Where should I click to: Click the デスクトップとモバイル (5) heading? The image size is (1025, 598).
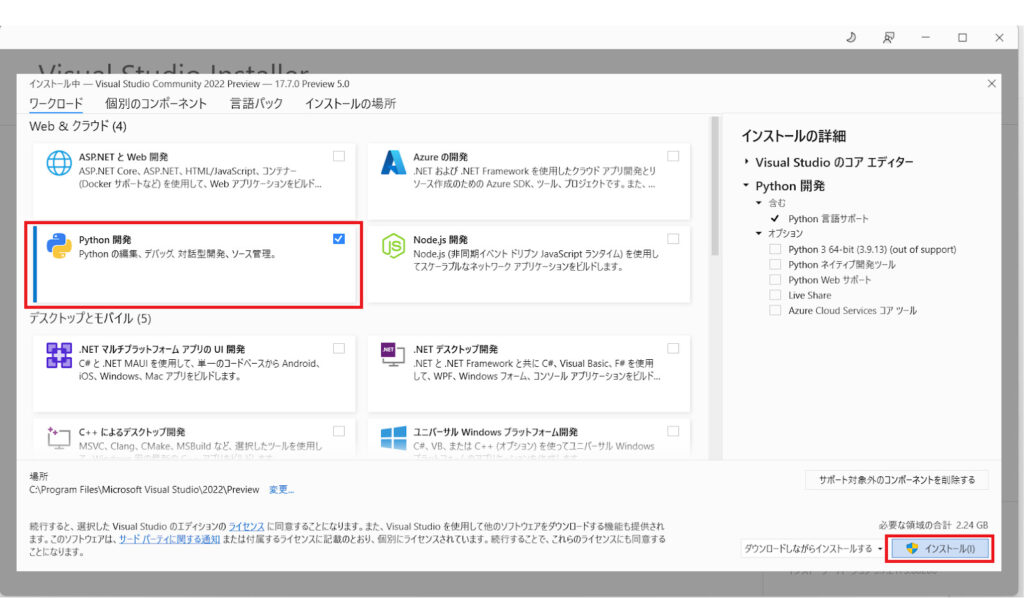point(90,318)
